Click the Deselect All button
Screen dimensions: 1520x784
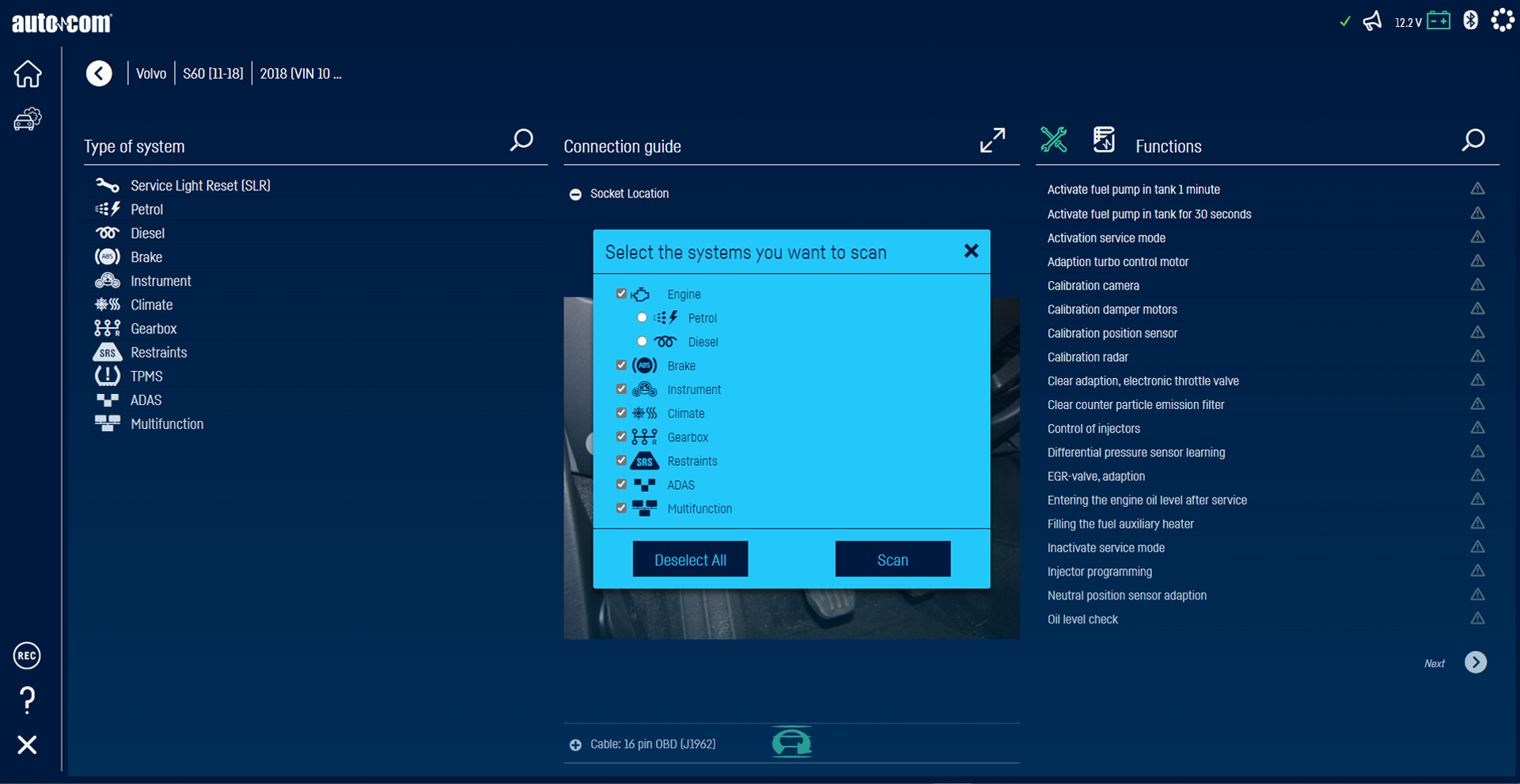tap(690, 559)
